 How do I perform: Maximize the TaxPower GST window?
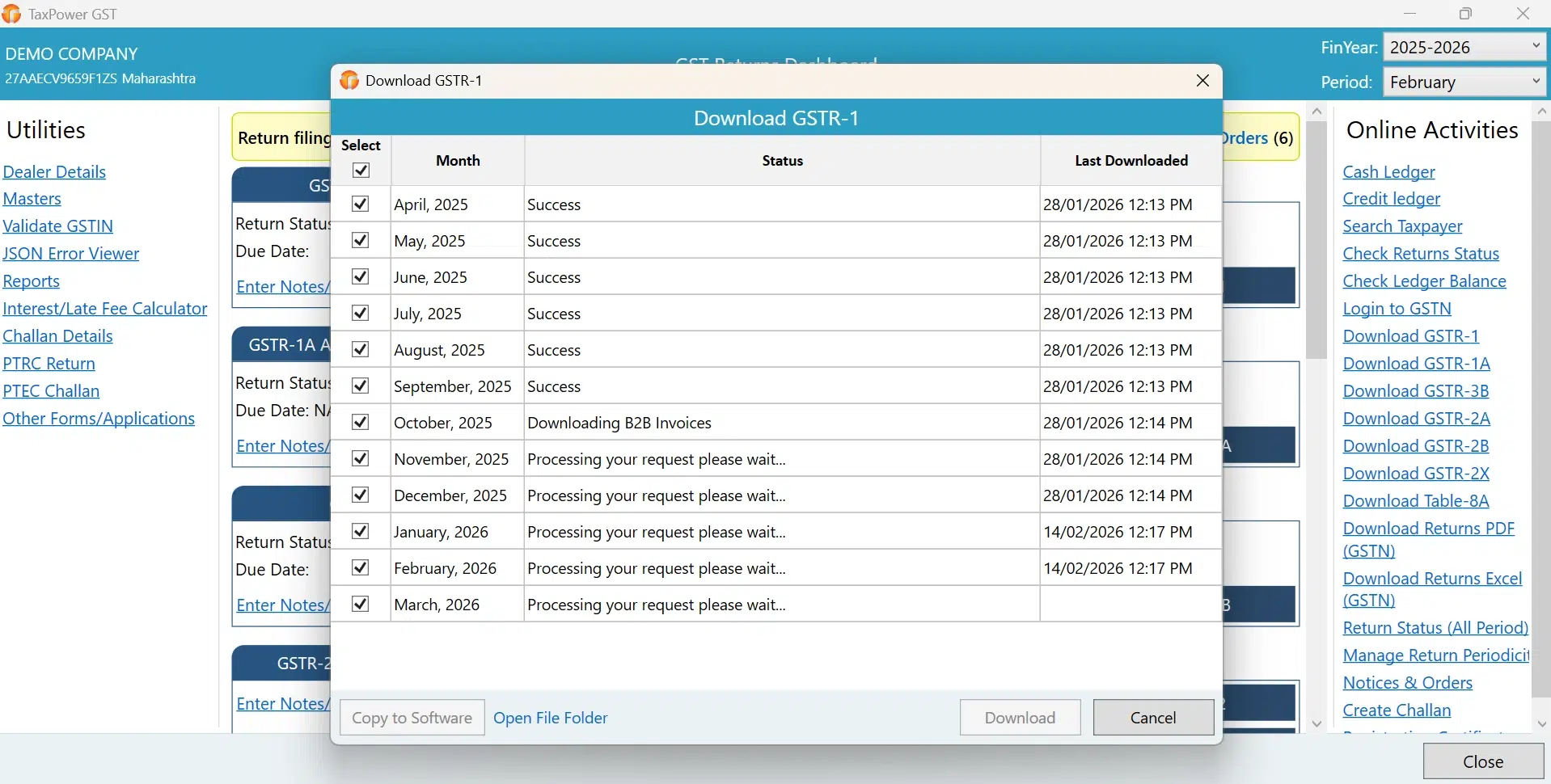tap(1466, 14)
